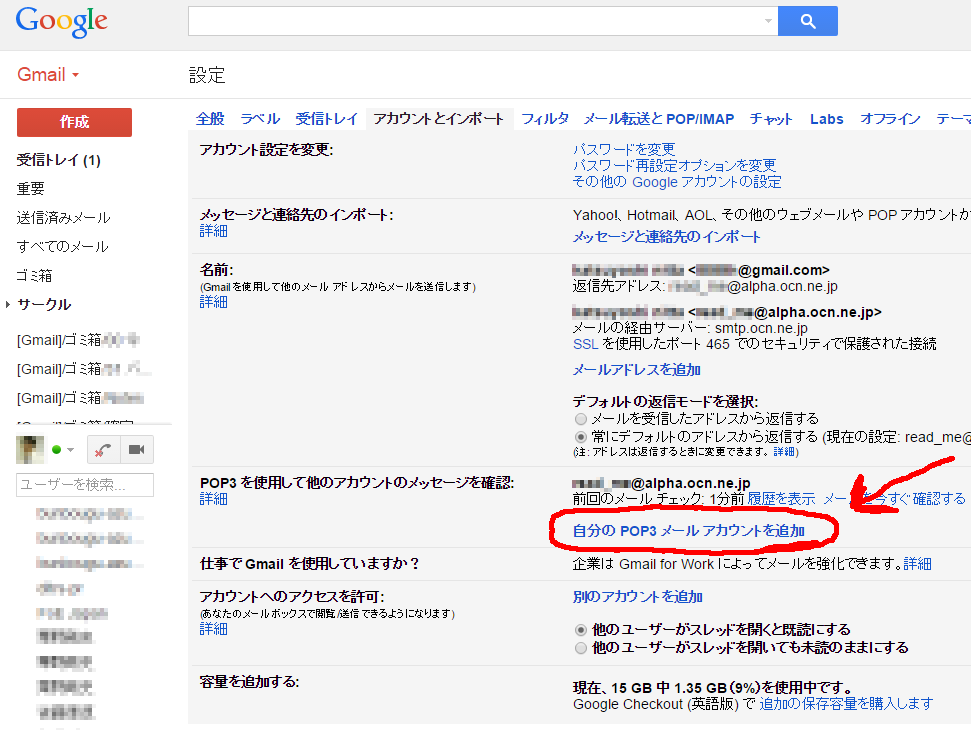Select 常にデフォルトのアドレスから返信する radio

pos(580,437)
